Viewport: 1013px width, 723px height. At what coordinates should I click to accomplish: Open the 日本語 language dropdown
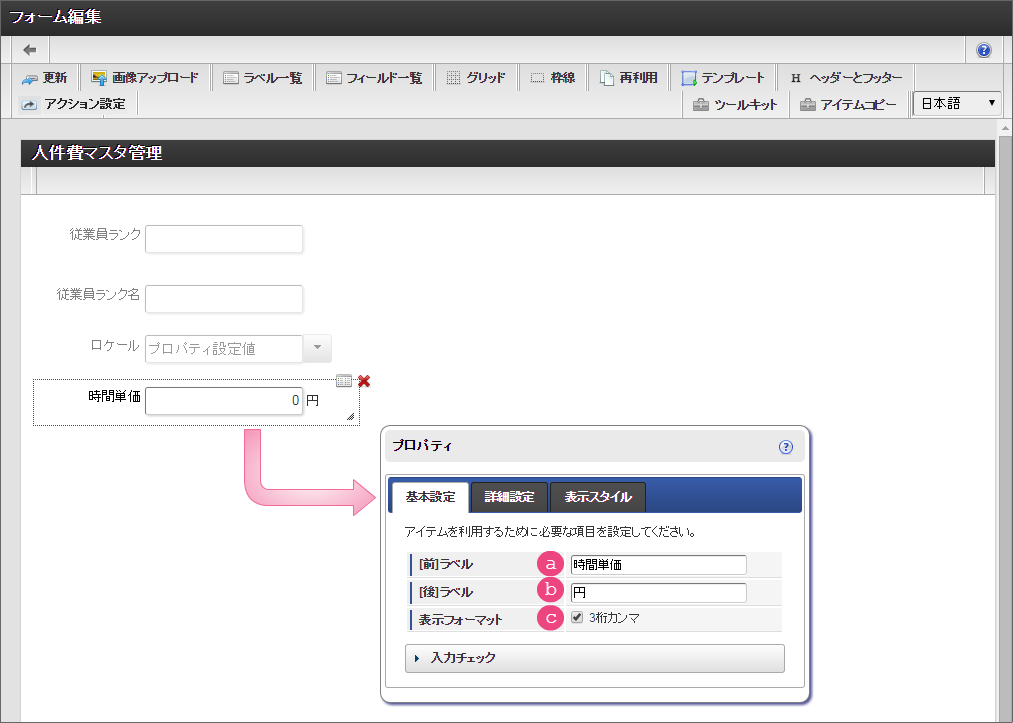(957, 103)
